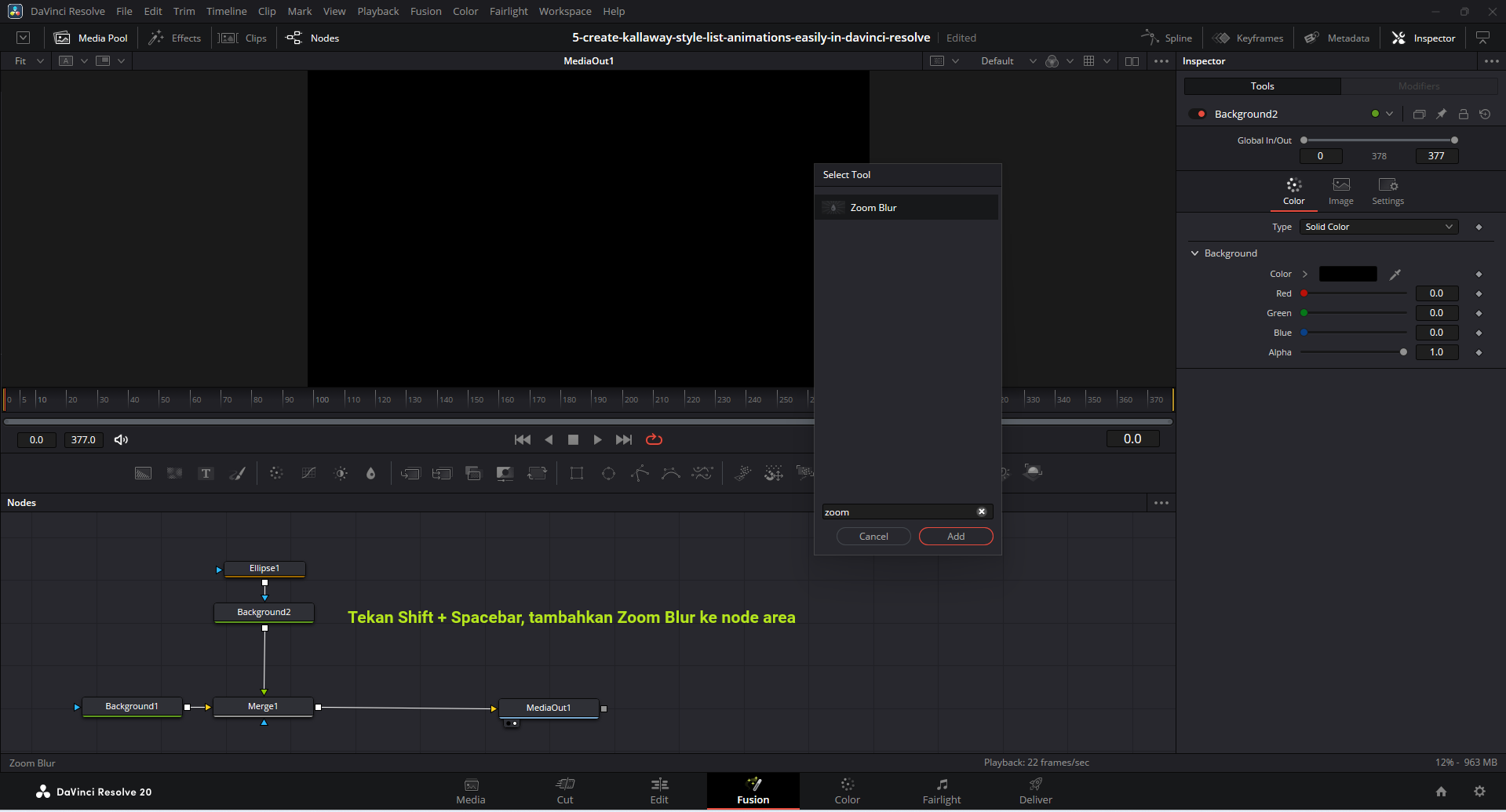The width and height of the screenshot is (1506, 812).
Task: Open the Fusion menu
Action: click(425, 11)
